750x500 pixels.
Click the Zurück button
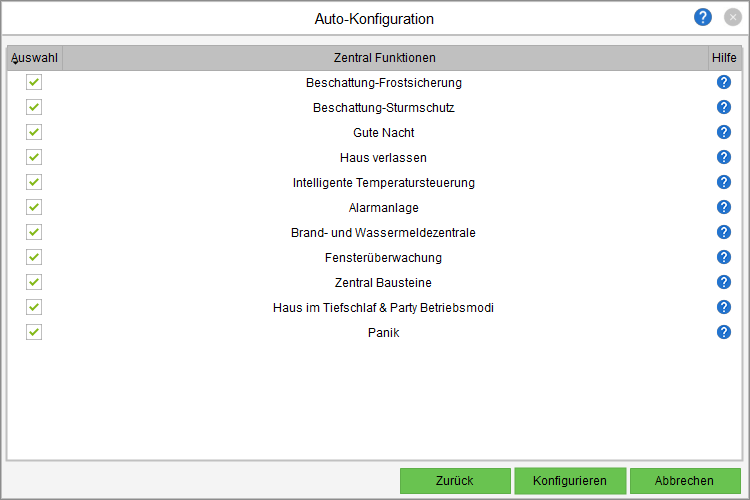point(455,481)
